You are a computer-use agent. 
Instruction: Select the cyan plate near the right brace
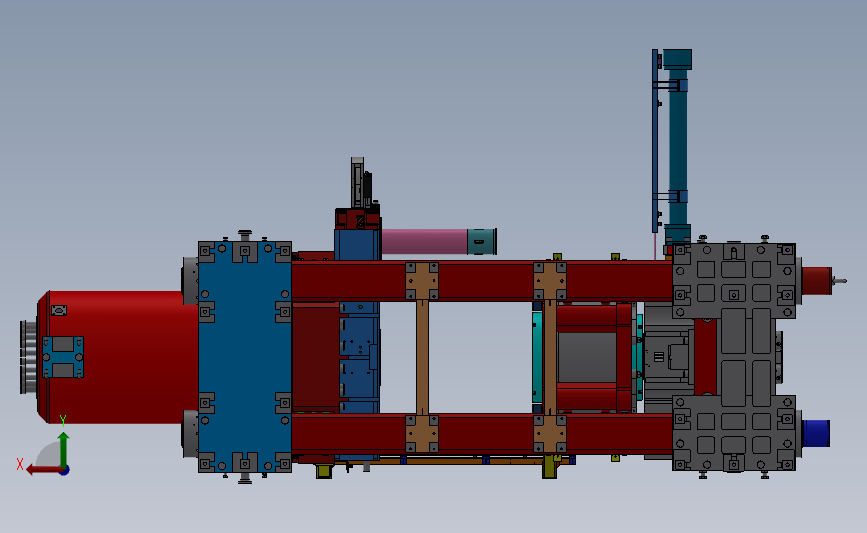(537, 357)
